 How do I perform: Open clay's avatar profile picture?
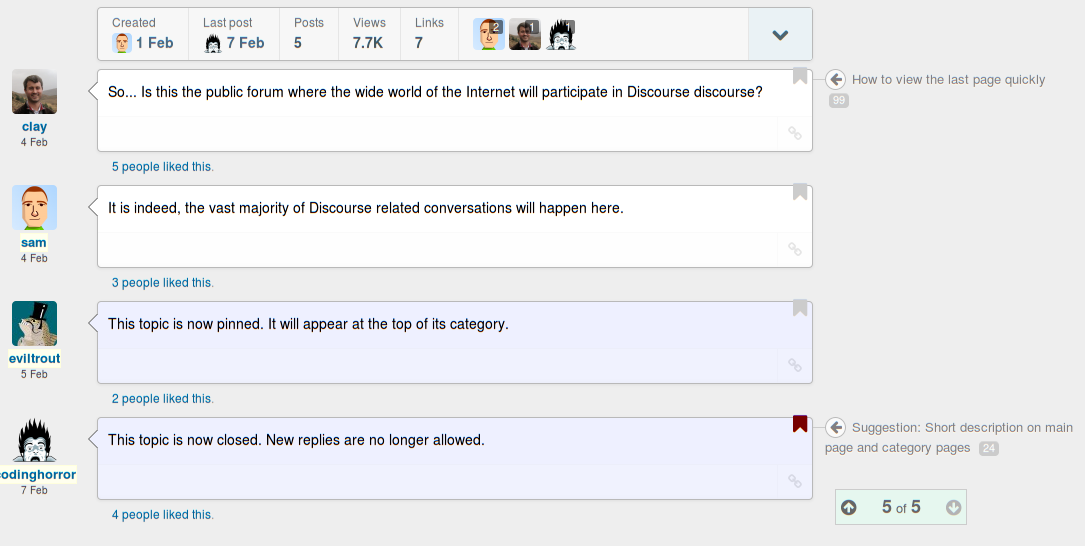tap(35, 91)
